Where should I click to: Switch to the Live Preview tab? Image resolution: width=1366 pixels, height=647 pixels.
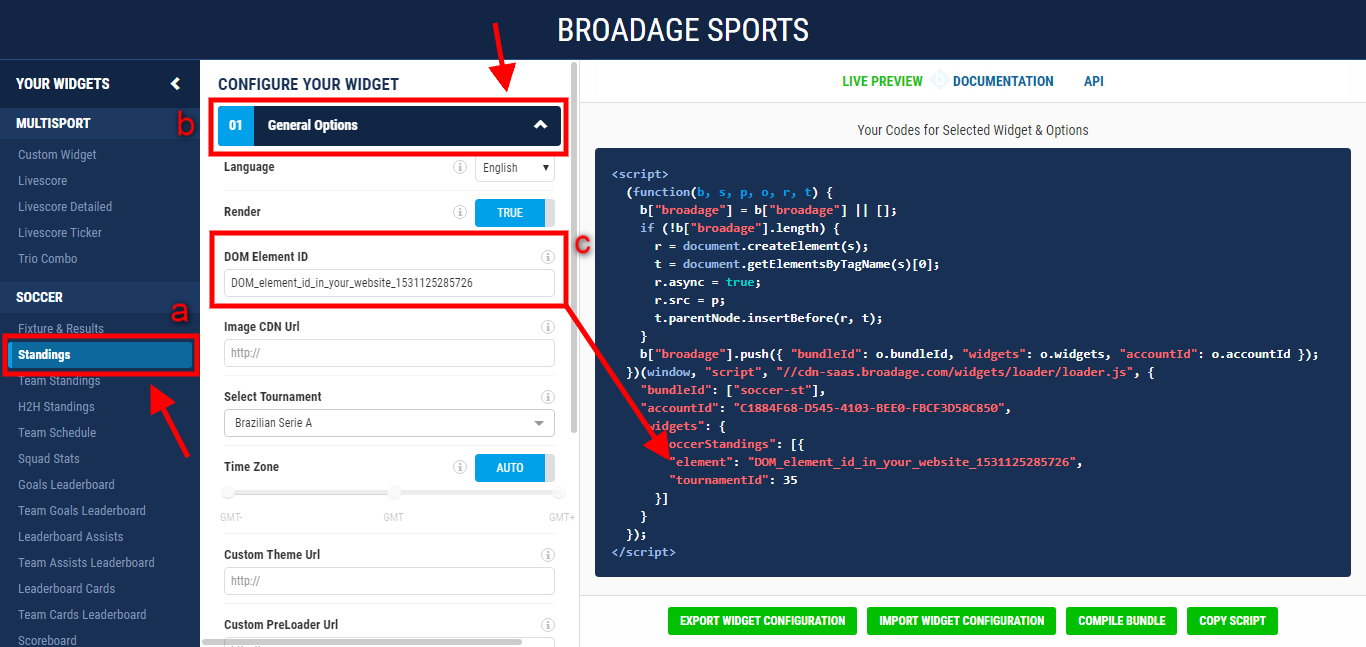(882, 81)
